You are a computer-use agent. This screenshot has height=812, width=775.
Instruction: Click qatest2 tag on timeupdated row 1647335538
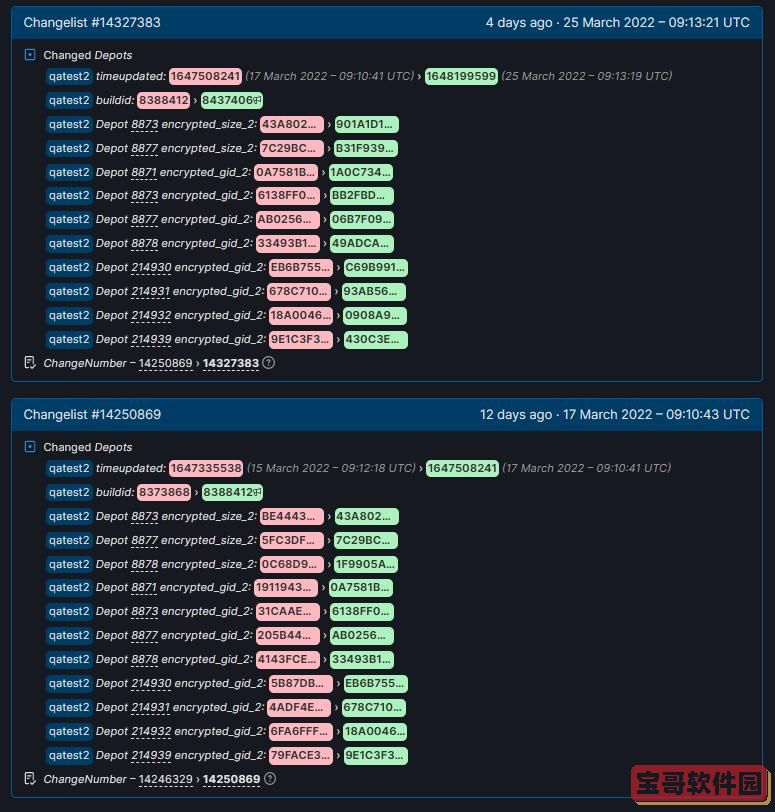tap(69, 468)
